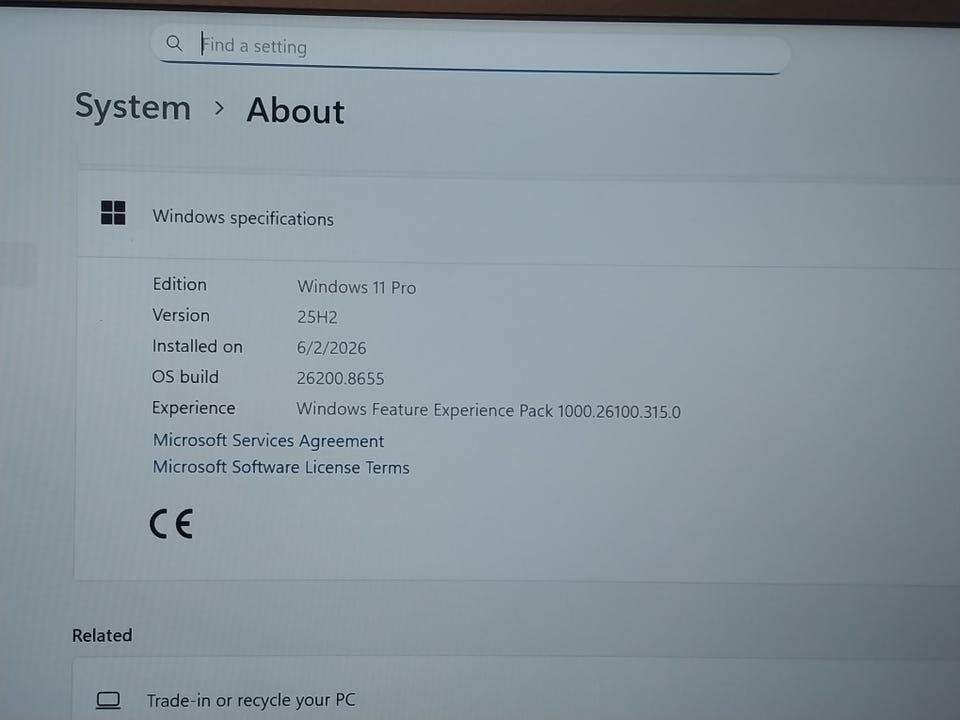Click the CE conformity mark
Viewport: 960px width, 720px height.
(171, 524)
